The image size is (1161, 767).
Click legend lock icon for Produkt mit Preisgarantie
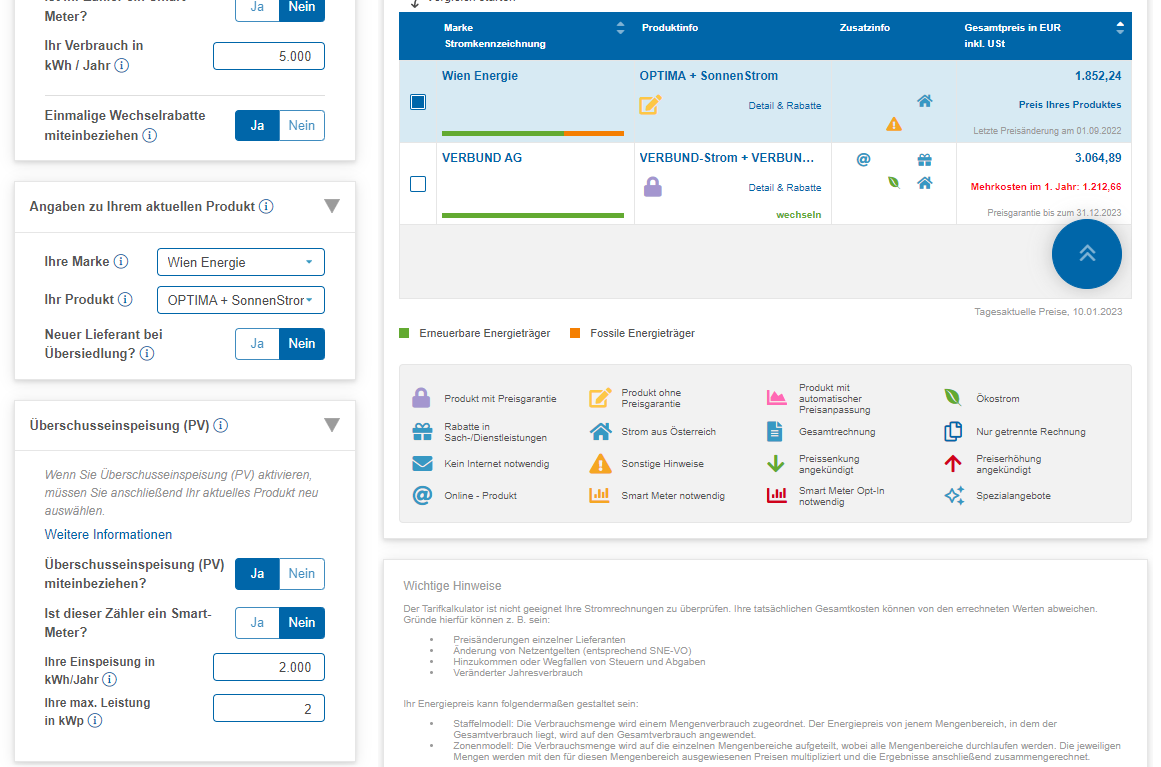pos(421,398)
